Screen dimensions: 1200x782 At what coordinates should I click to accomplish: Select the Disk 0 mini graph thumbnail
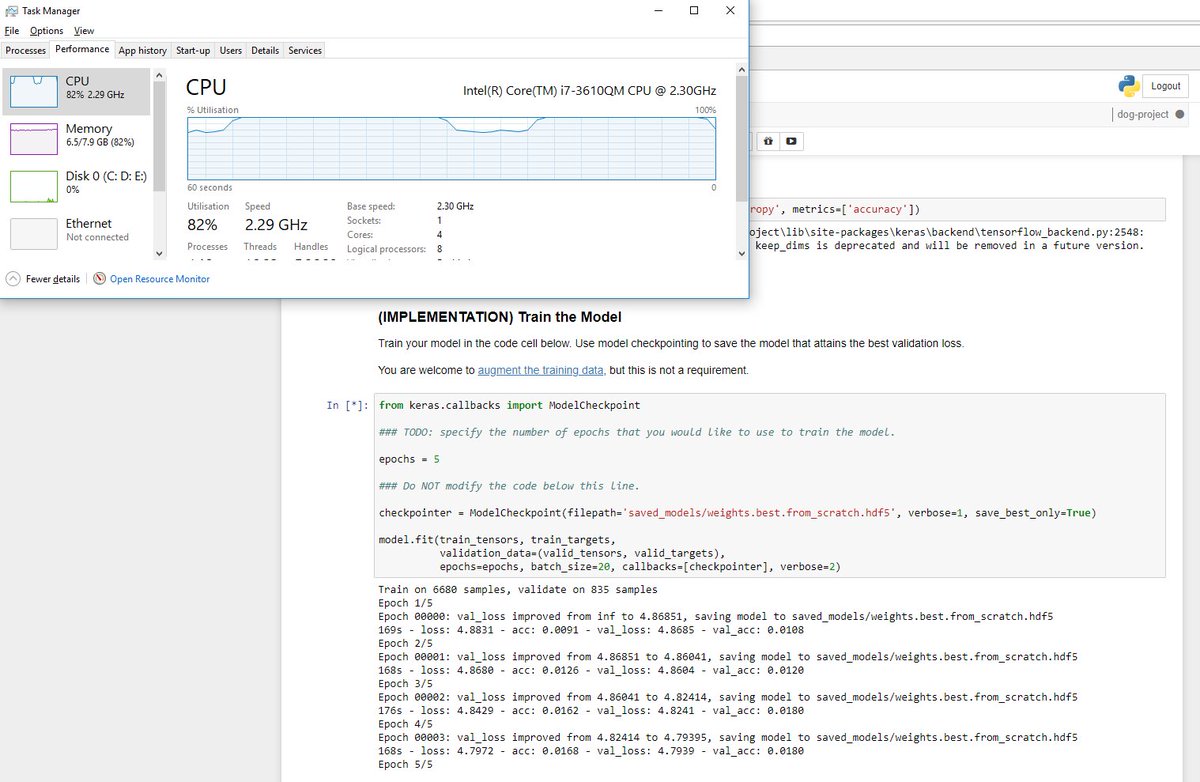pyautogui.click(x=34, y=186)
